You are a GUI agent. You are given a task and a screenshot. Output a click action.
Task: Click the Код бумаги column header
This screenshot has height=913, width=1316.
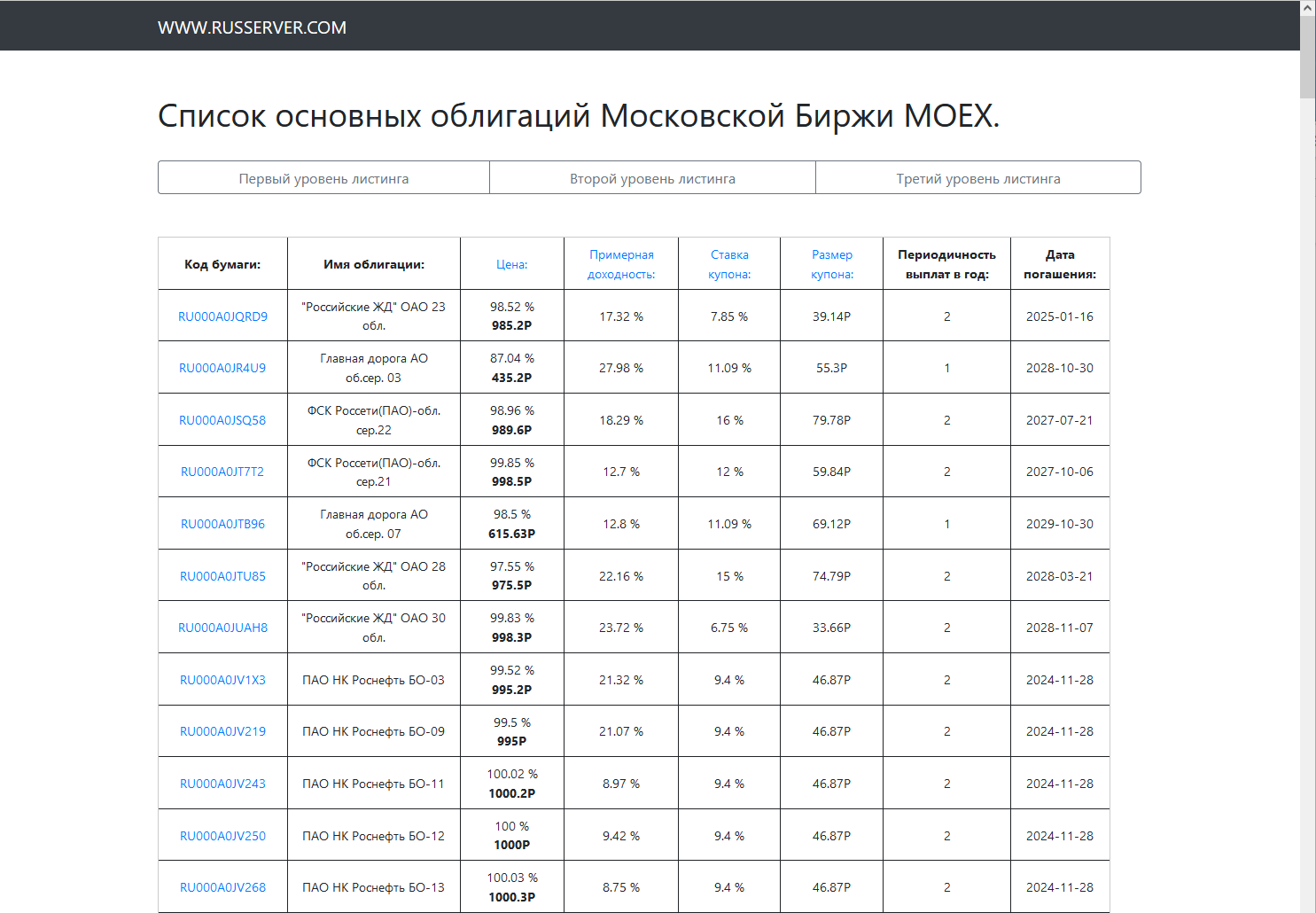click(222, 264)
